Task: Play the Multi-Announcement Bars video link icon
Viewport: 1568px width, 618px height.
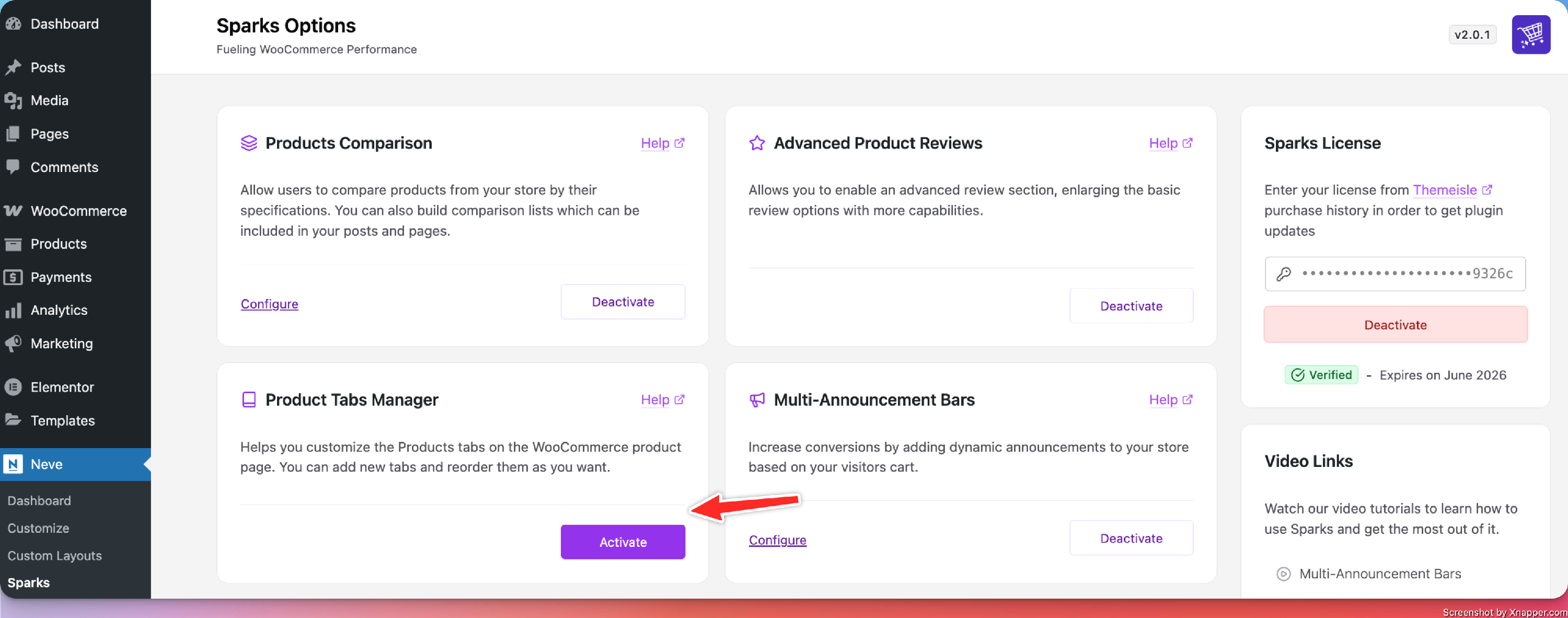Action: tap(1283, 574)
